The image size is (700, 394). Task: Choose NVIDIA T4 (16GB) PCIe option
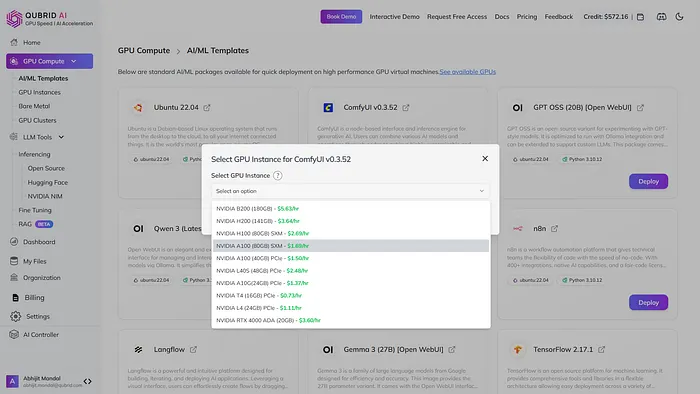click(x=351, y=295)
